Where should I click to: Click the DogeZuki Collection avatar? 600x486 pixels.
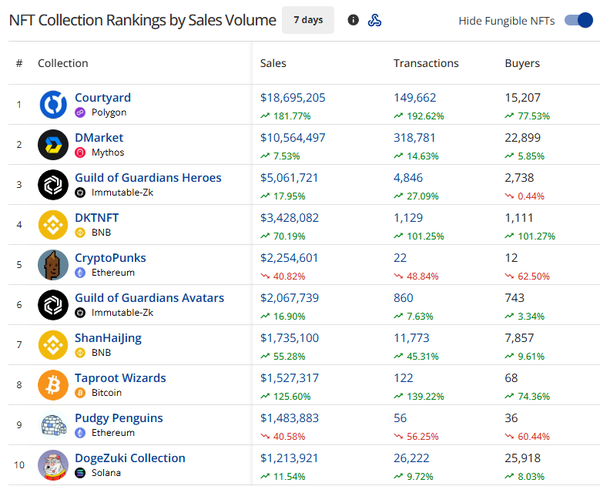53,465
